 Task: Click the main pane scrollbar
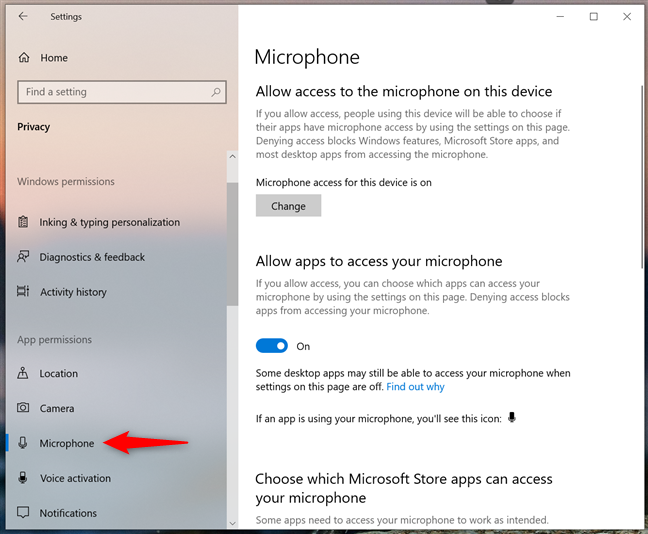642,177
